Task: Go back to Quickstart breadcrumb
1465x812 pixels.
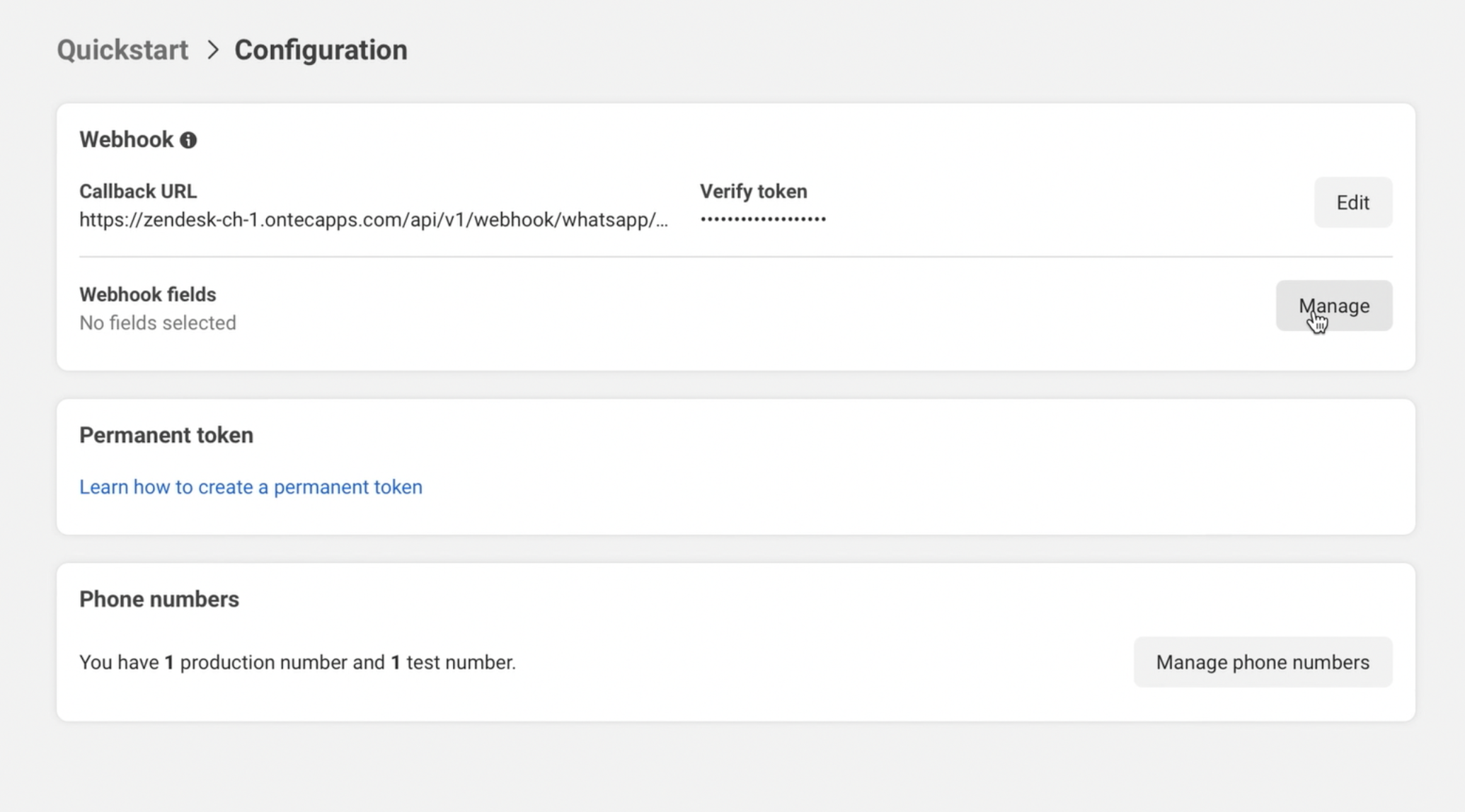Action: [122, 50]
